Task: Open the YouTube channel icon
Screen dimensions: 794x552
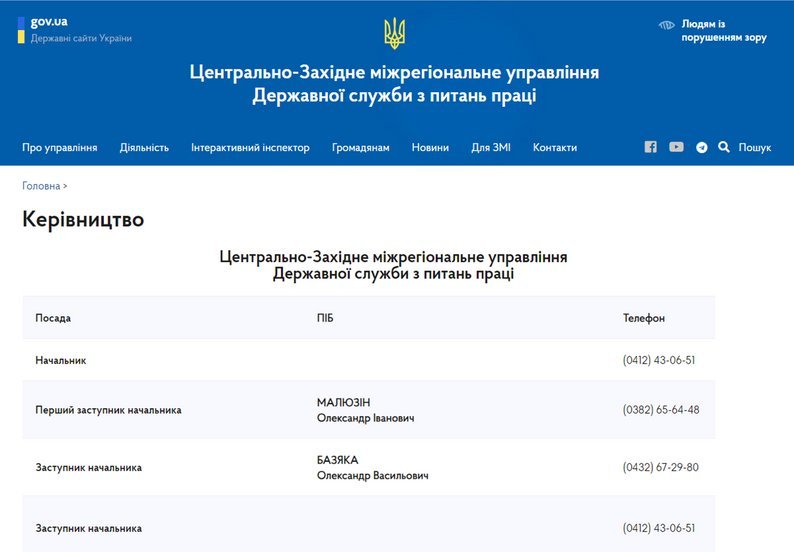Action: [676, 147]
